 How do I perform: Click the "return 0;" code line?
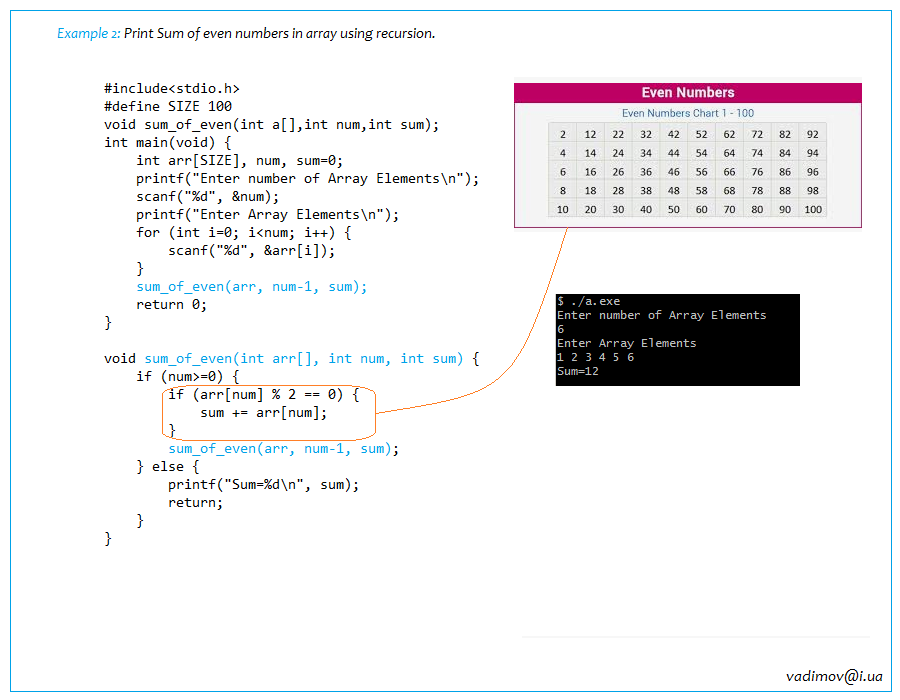point(171,305)
